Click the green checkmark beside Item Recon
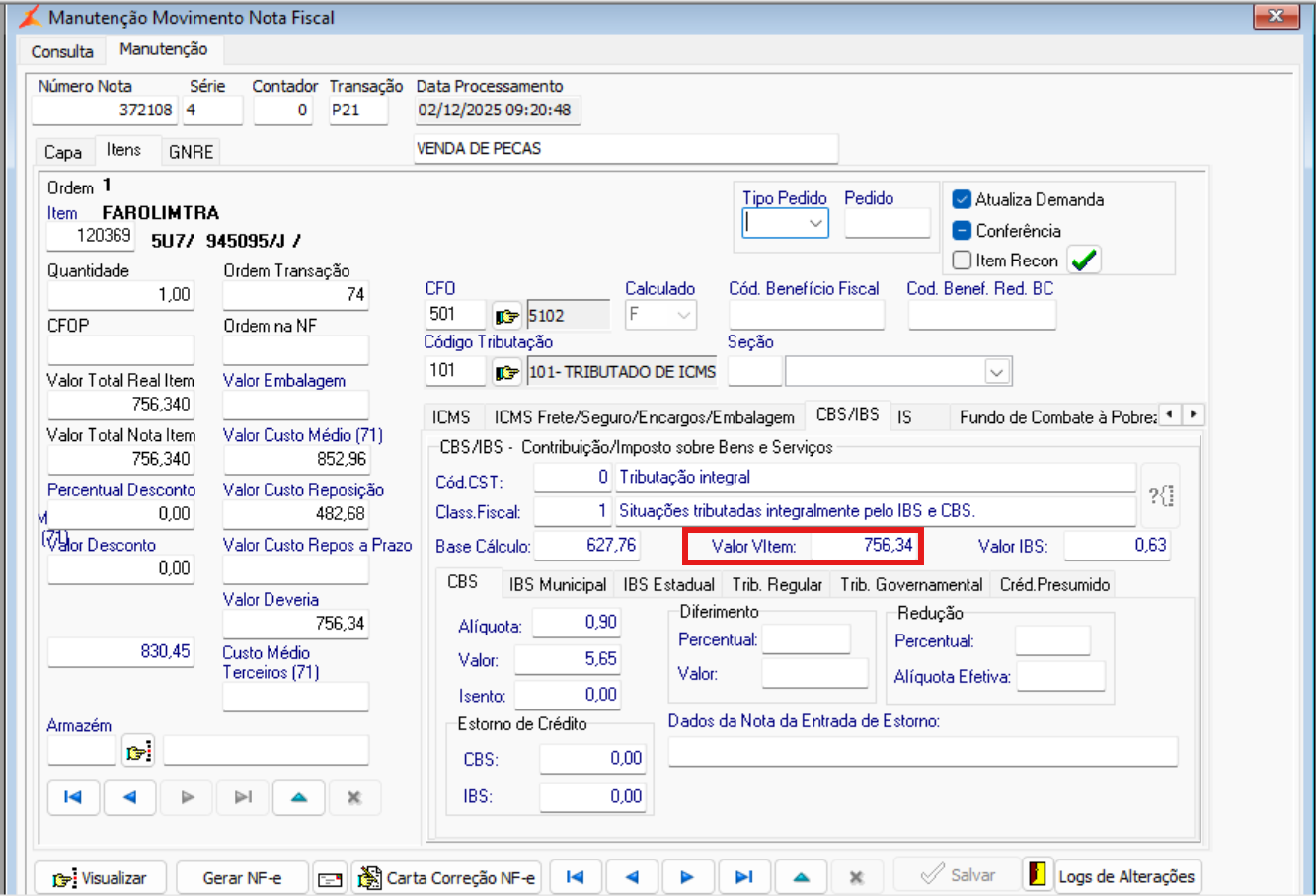The image size is (1316, 896). [x=1084, y=261]
